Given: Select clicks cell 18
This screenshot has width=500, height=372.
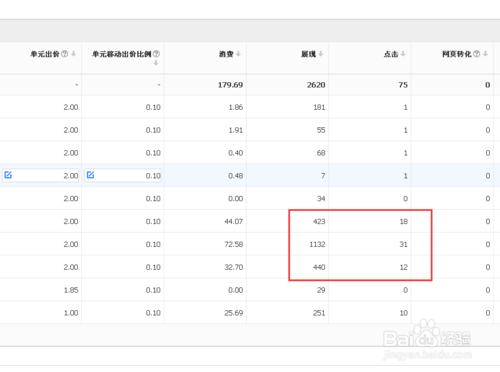Looking at the screenshot, I should (x=404, y=221).
